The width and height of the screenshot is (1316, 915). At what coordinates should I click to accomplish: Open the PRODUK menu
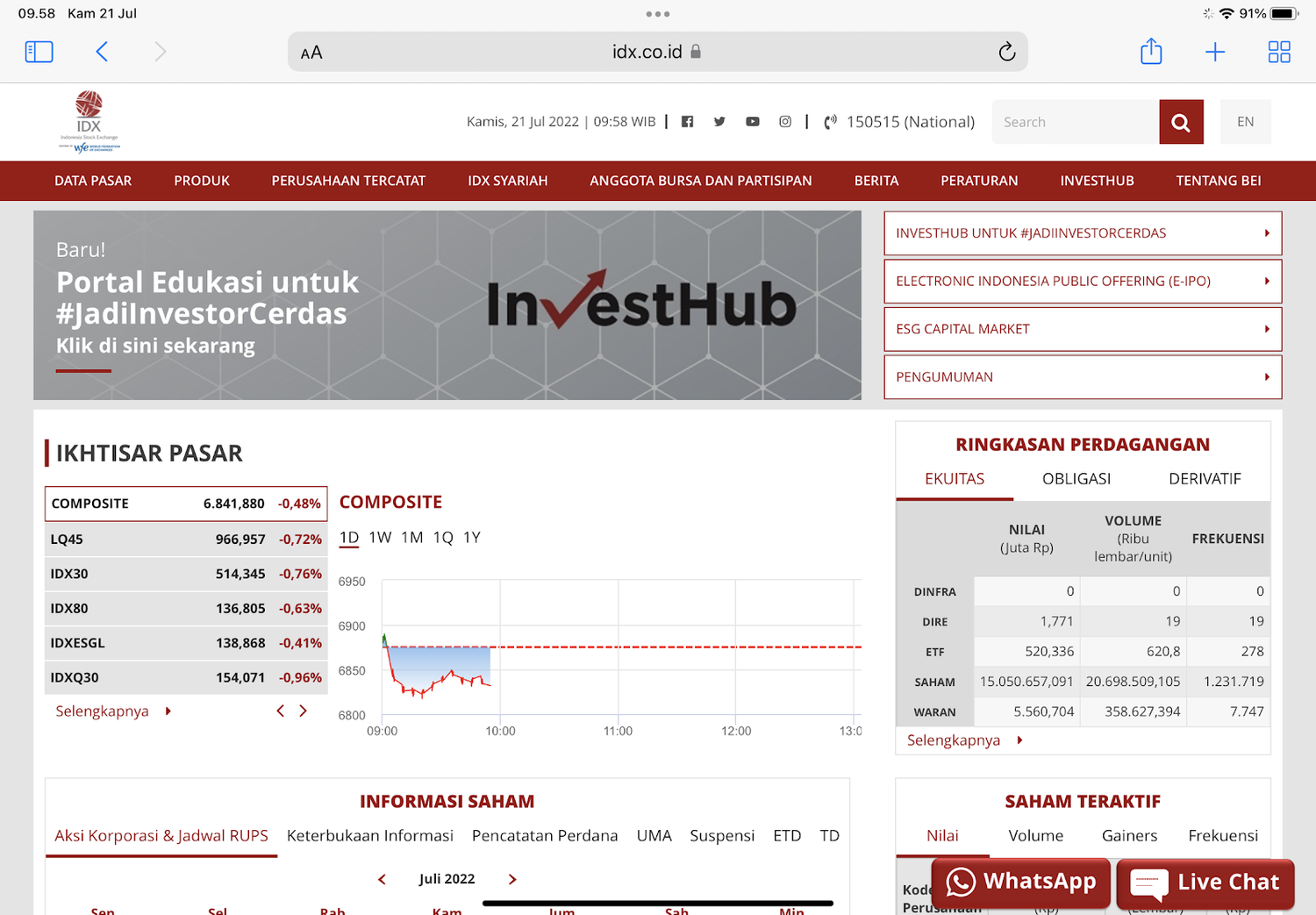[202, 181]
